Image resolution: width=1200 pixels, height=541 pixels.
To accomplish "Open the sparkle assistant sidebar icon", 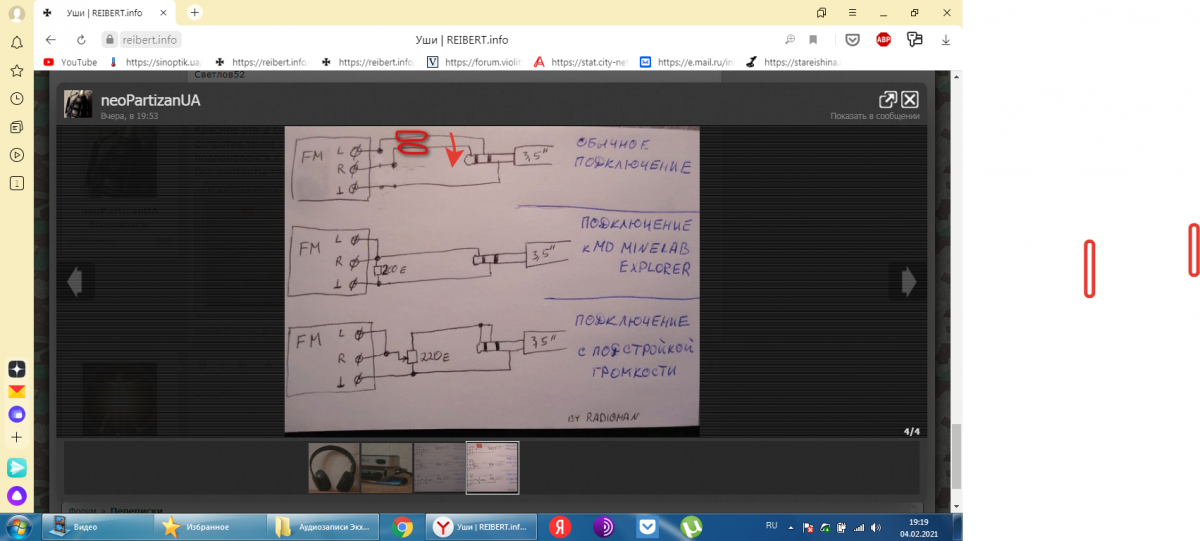I will point(17,368).
